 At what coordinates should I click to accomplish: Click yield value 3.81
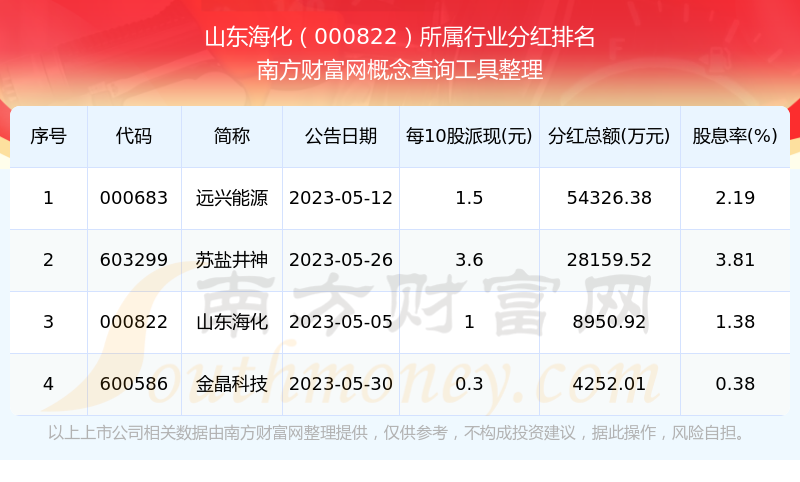click(735, 260)
